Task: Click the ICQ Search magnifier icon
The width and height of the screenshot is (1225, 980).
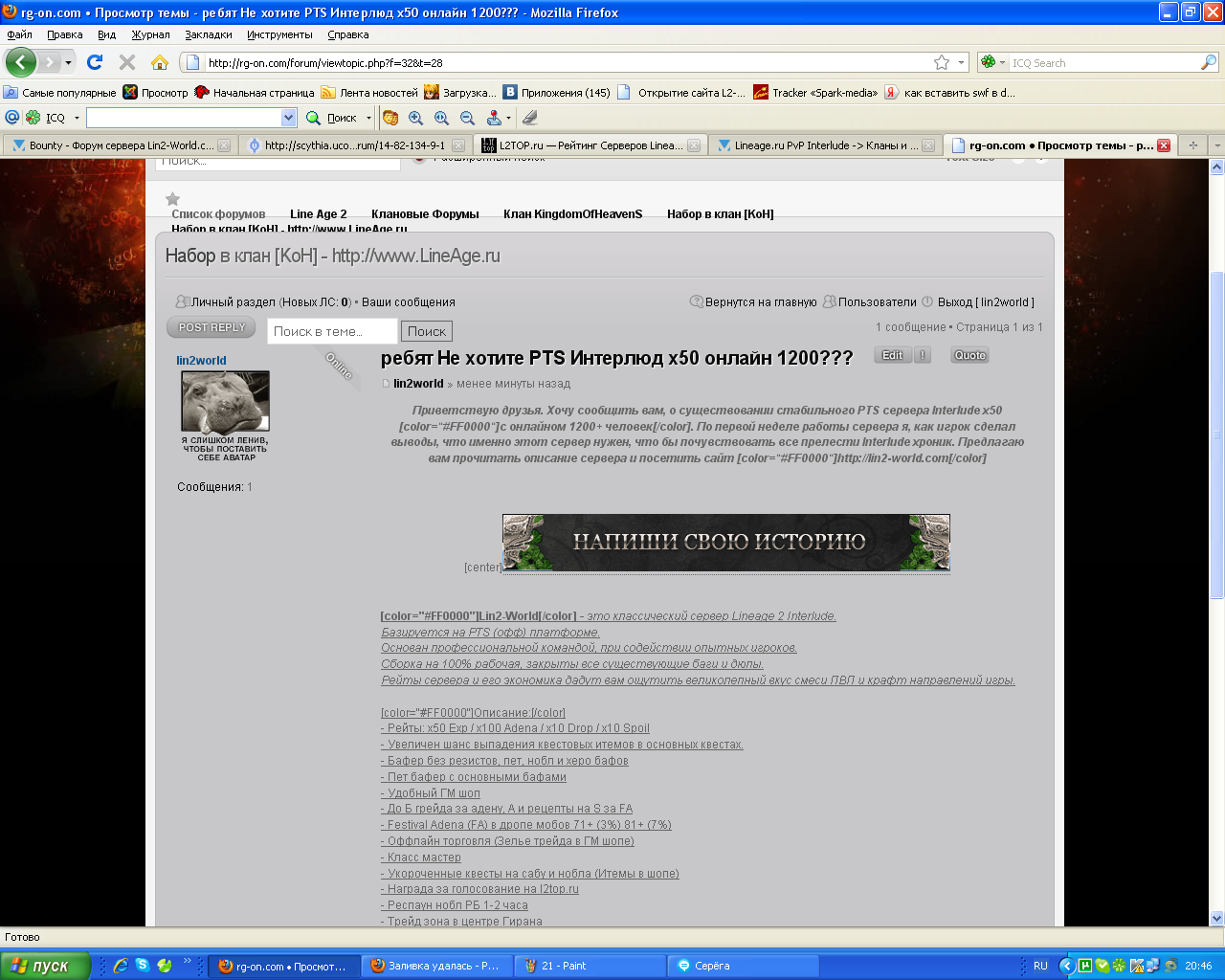Action: [x=1209, y=62]
